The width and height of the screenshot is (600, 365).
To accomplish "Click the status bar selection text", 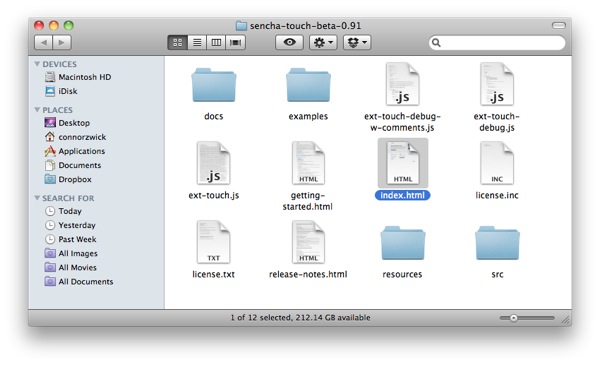I will tap(300, 318).
